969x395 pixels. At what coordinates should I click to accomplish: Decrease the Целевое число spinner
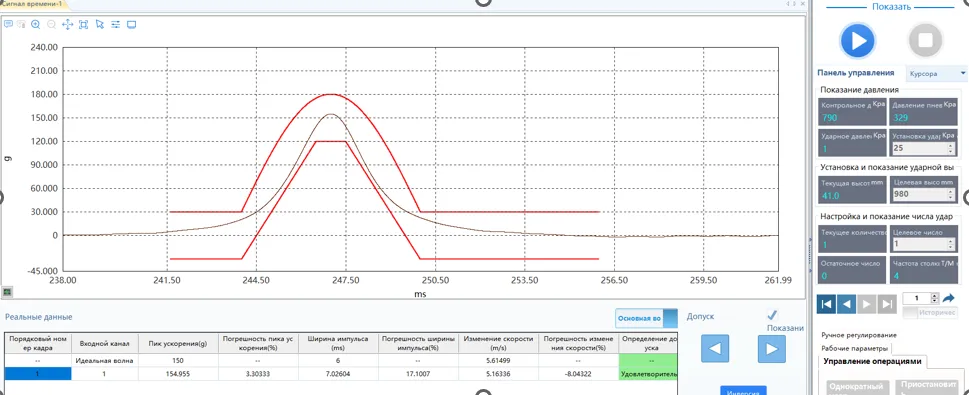coord(950,247)
